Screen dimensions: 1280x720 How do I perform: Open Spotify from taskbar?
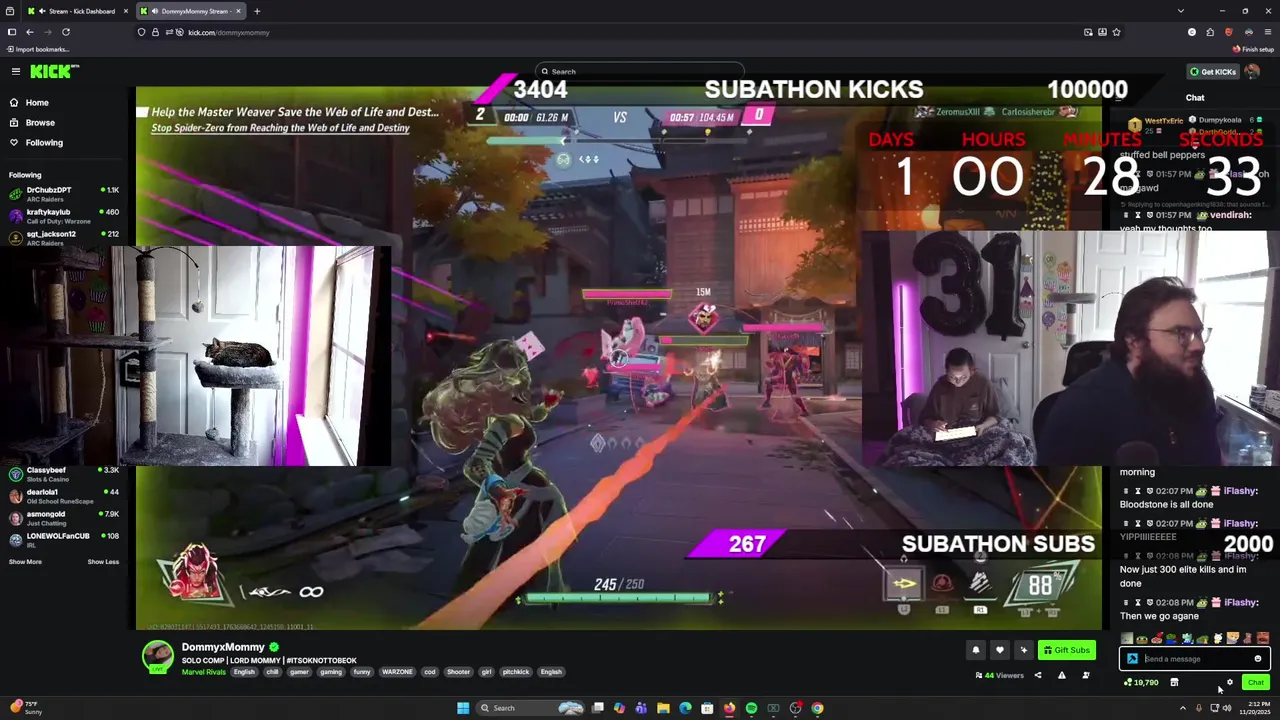[751, 708]
